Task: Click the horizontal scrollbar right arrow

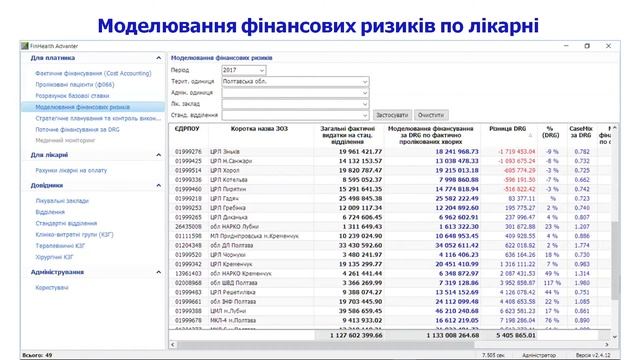Action: [607, 345]
